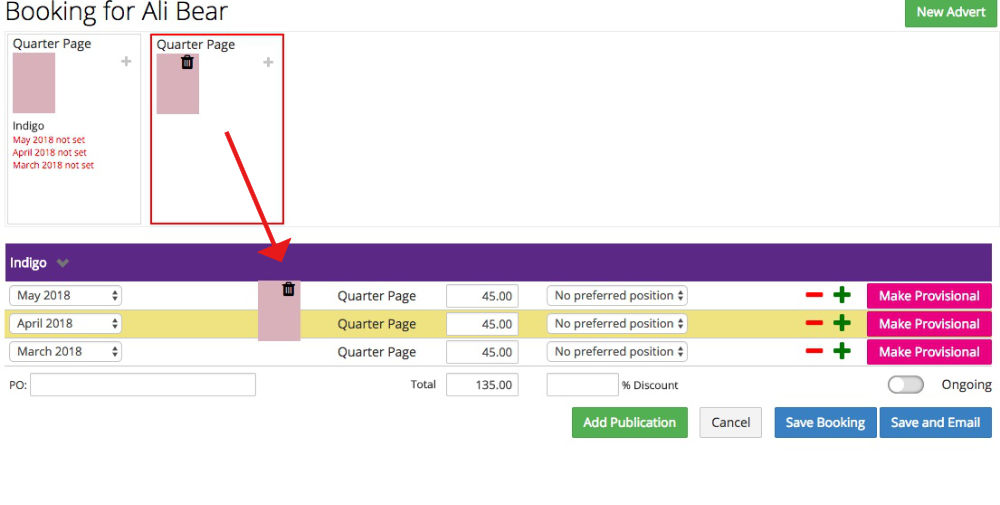Add a row using the green plus on April 2018
Image resolution: width=1000 pixels, height=505 pixels.
click(842, 323)
